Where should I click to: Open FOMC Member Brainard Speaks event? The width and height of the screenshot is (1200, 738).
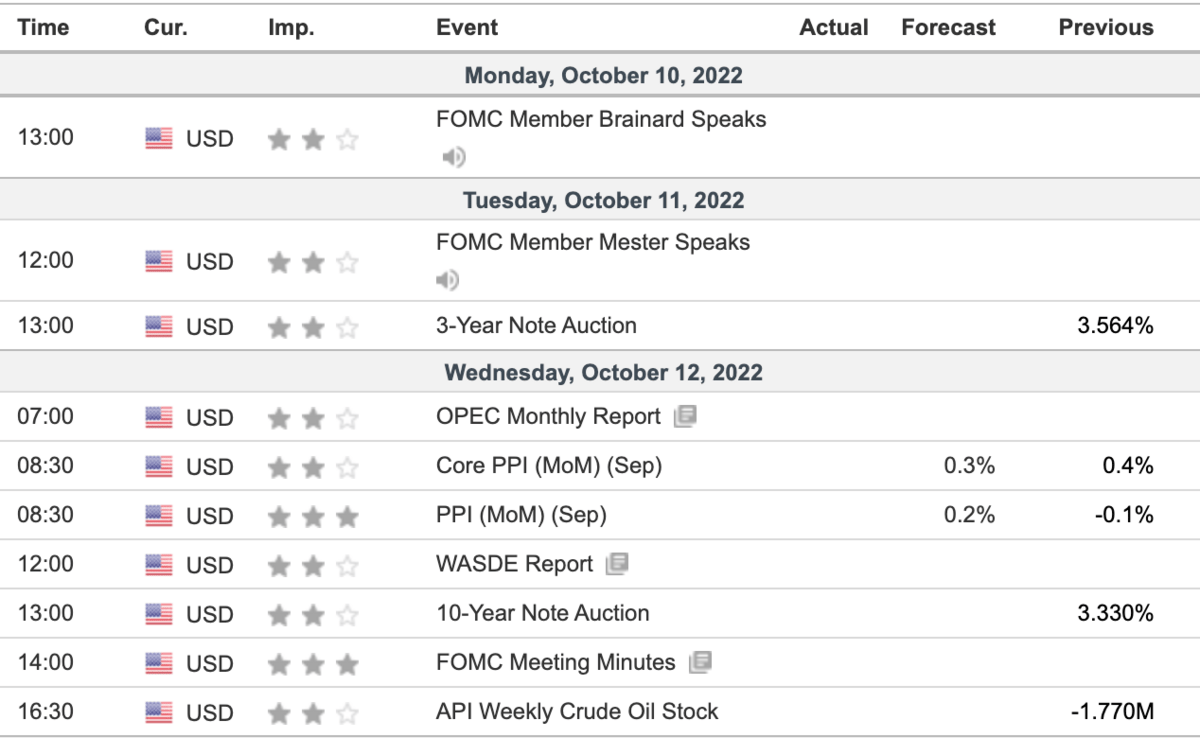click(x=601, y=119)
